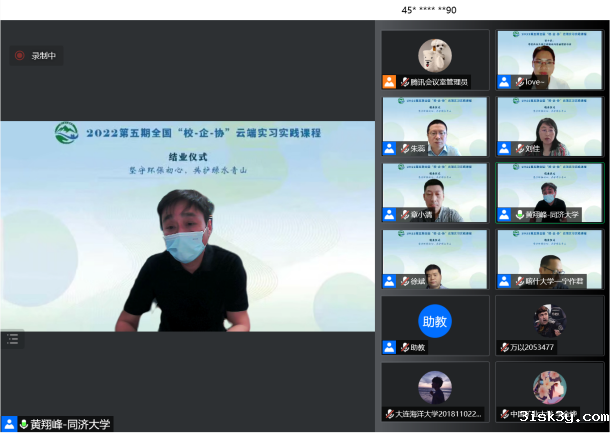Click the muted microphone icon beside 朱淼
This screenshot has height=433, width=610.
[x=405, y=148]
